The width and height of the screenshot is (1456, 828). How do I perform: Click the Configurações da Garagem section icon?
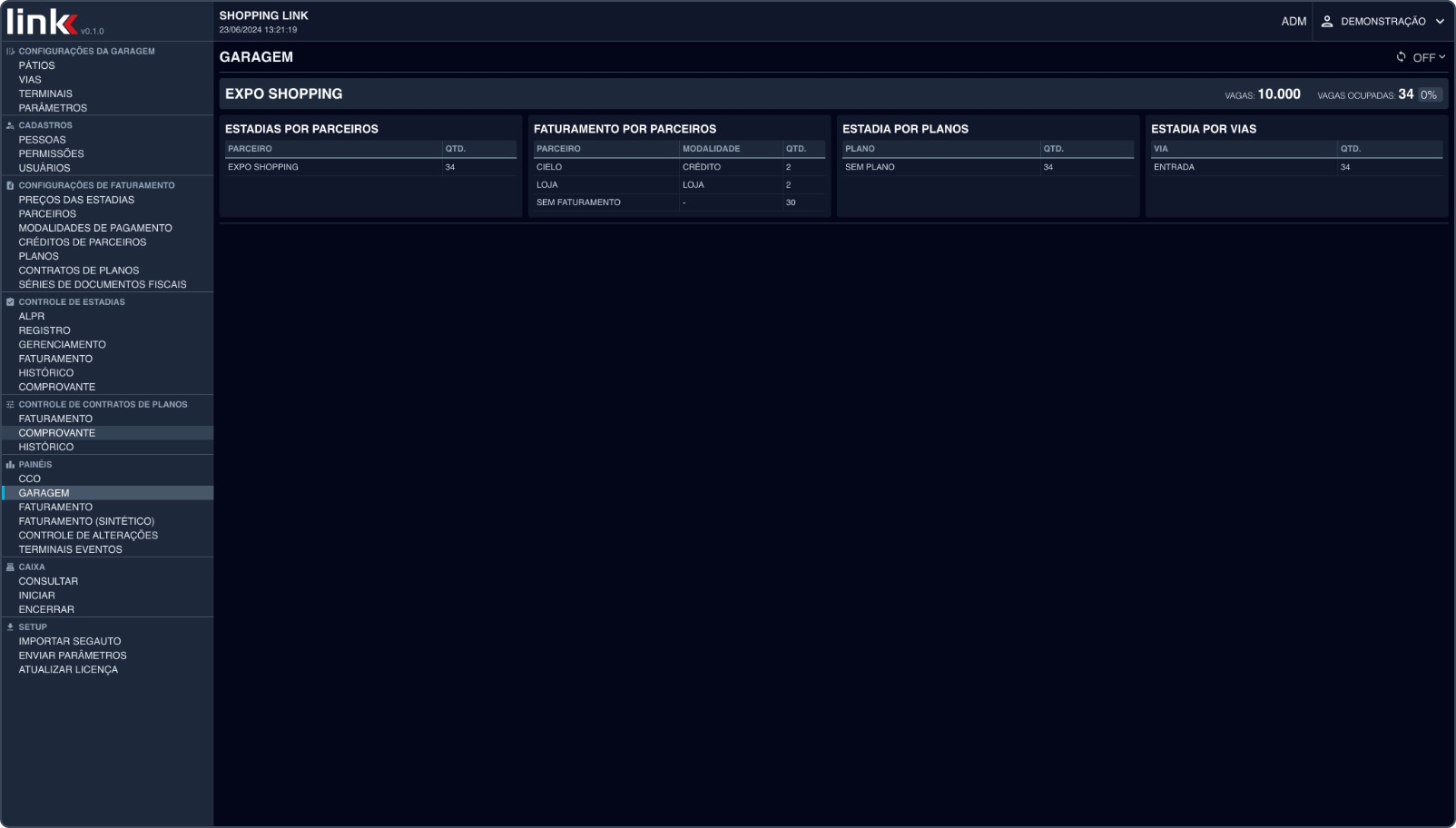(10, 52)
